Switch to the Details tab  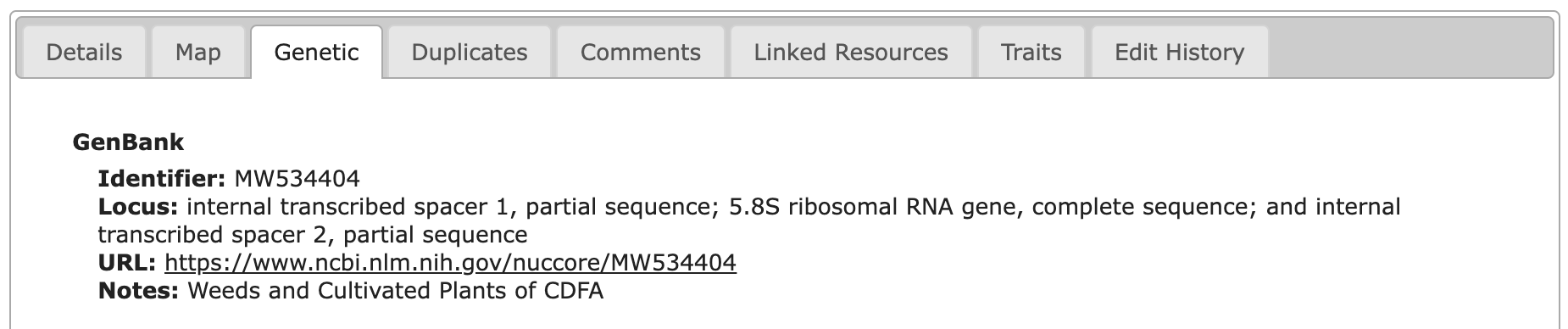point(84,53)
